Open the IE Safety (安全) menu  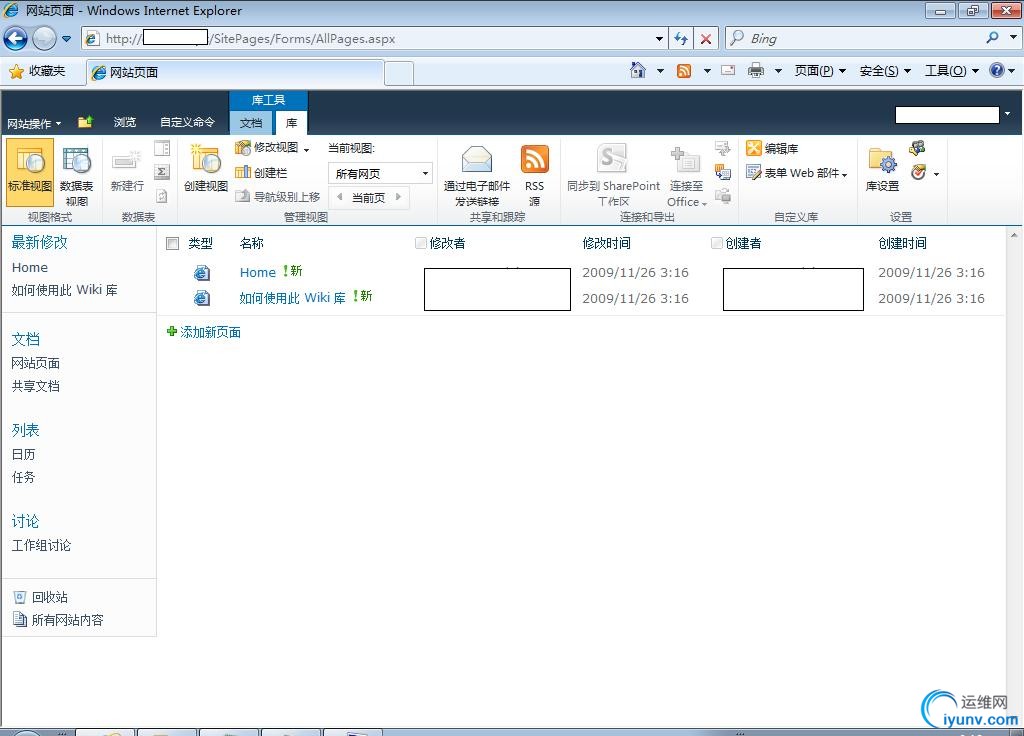click(885, 71)
